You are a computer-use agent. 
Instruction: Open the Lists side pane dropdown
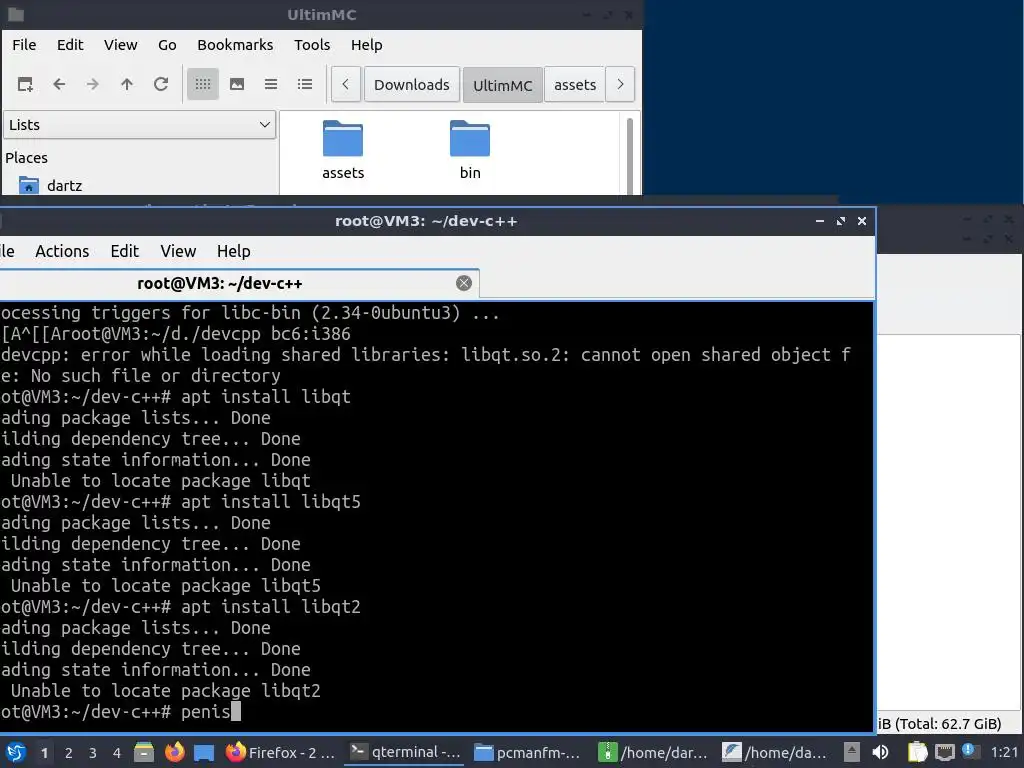click(x=140, y=125)
